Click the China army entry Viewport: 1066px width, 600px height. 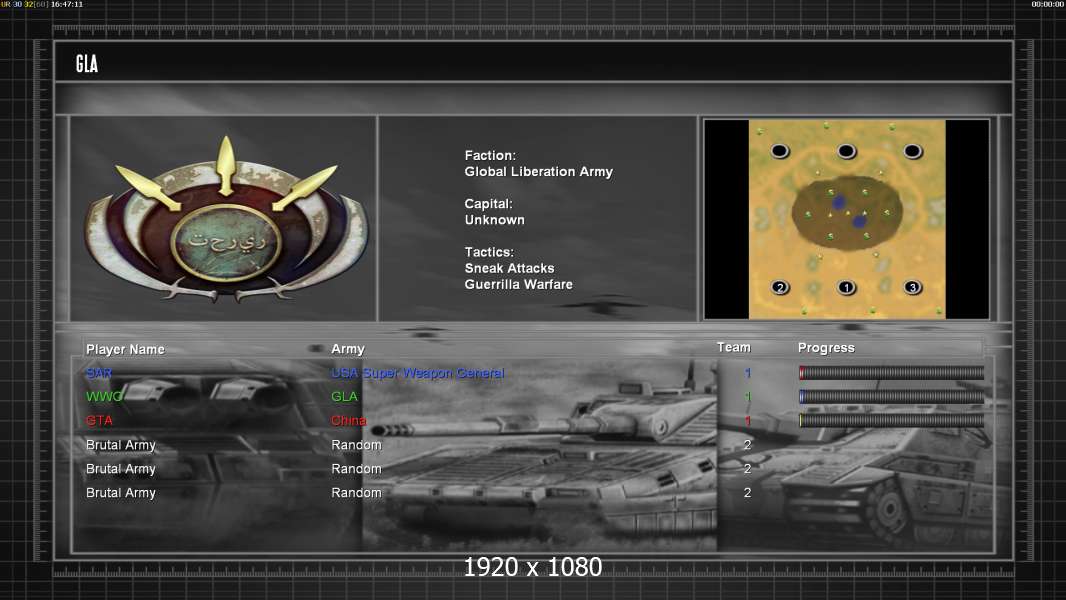pyautogui.click(x=349, y=421)
